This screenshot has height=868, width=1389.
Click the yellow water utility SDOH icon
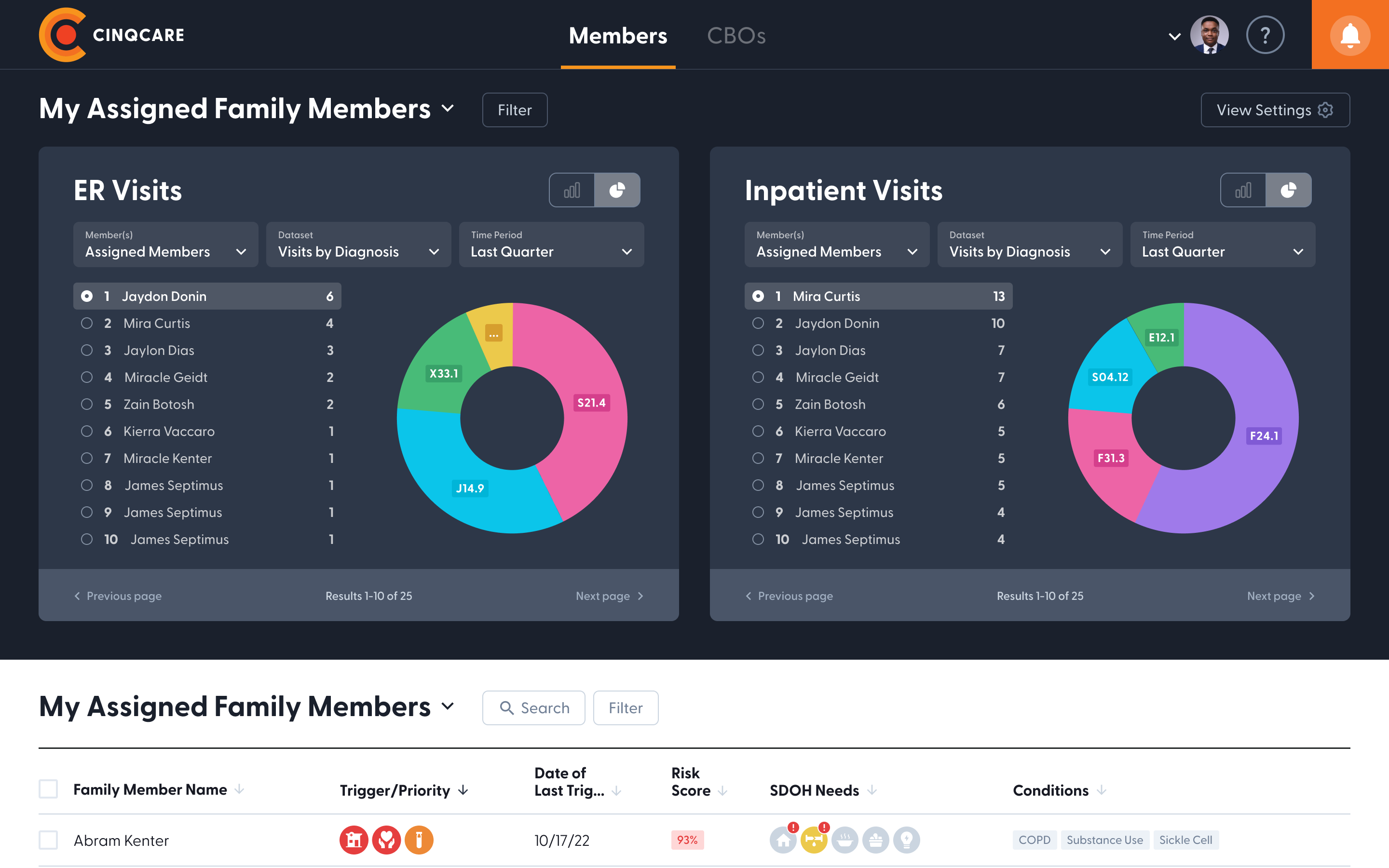814,841
